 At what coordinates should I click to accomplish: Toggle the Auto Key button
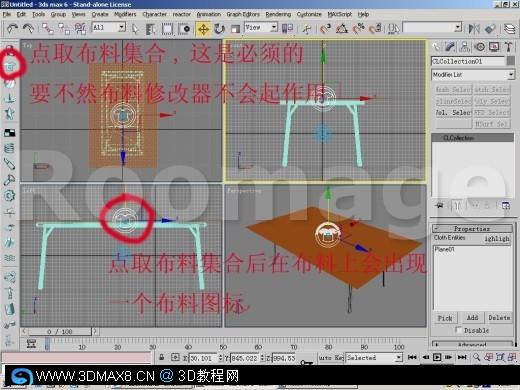pos(331,358)
